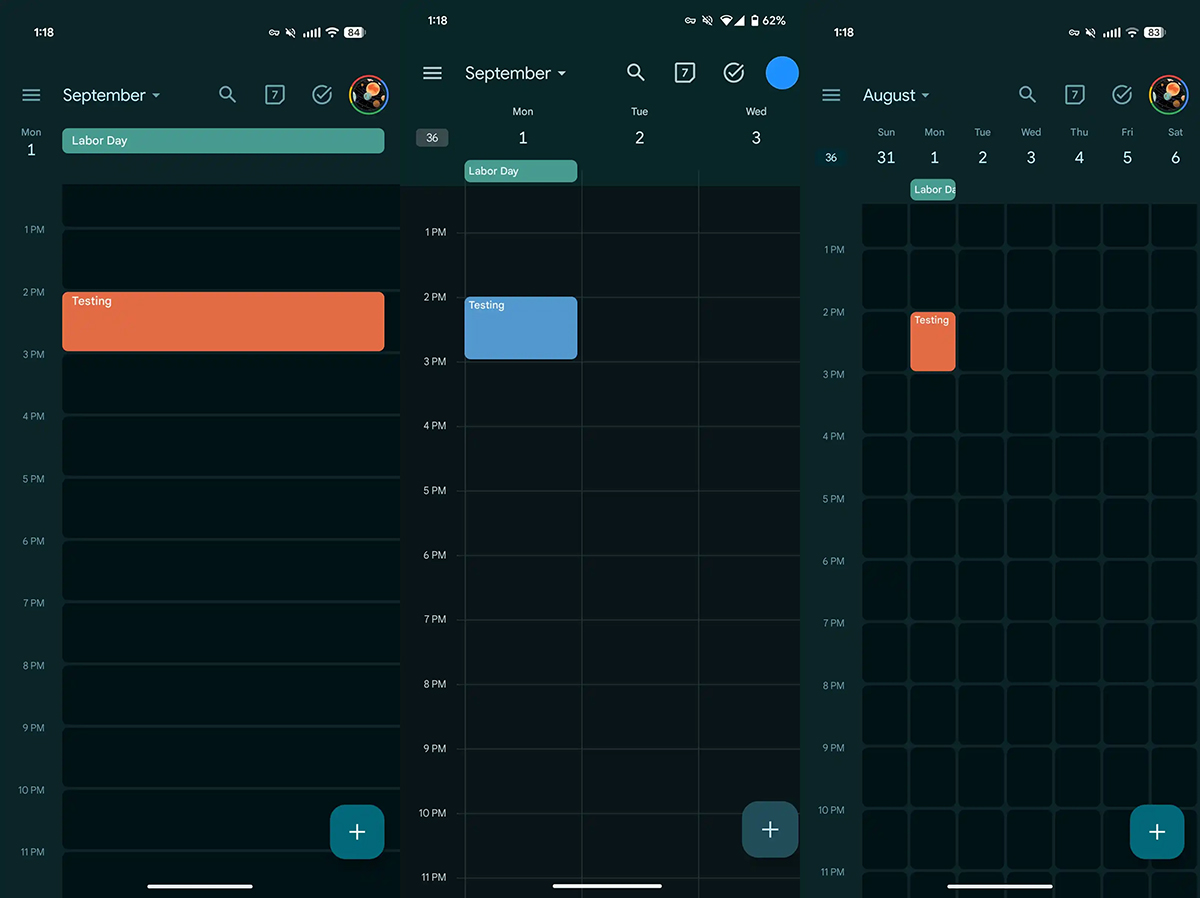Viewport: 1200px width, 898px height.
Task: Open the hamburger menu in the single-day view
Action: pyautogui.click(x=31, y=95)
